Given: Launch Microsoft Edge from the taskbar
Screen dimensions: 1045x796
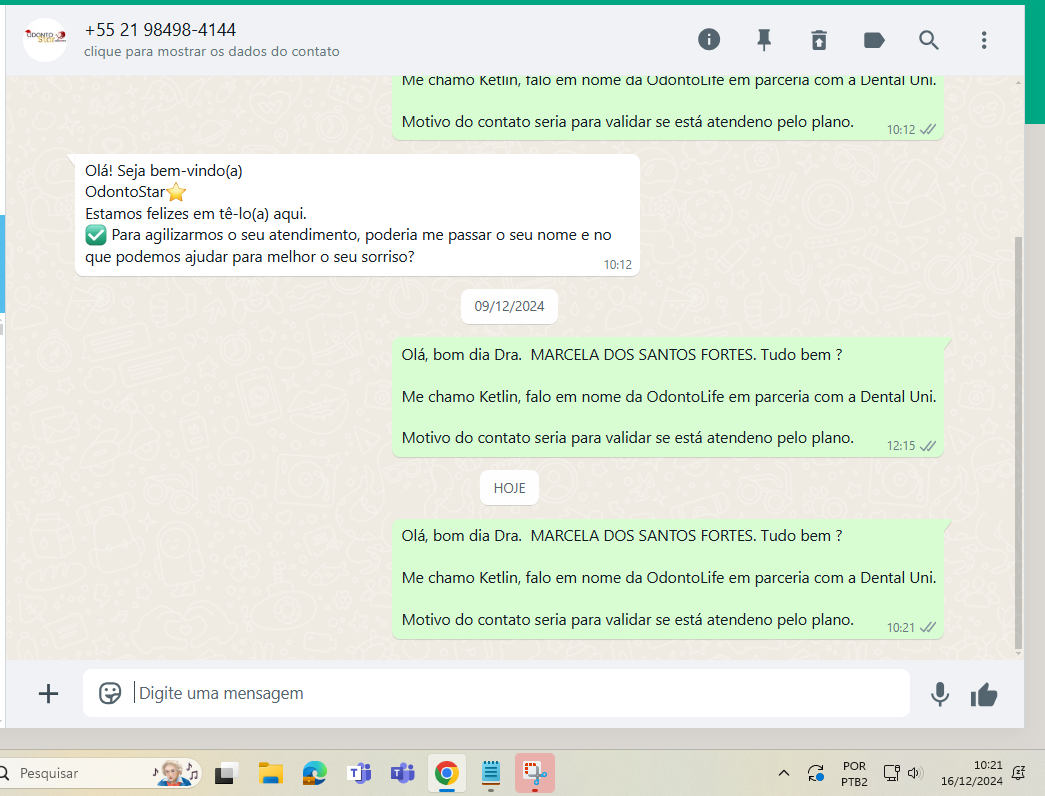Looking at the screenshot, I should pos(315,773).
